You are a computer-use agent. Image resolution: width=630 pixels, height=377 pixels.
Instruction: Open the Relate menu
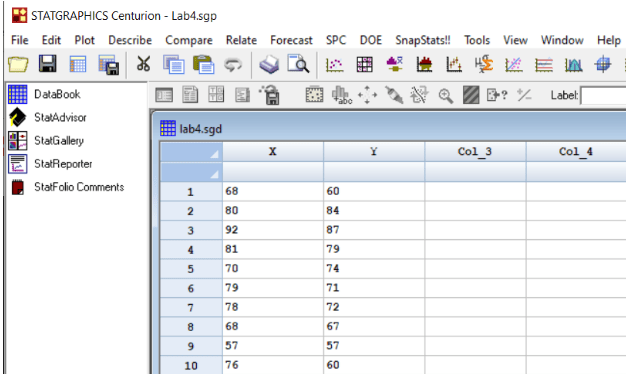point(241,40)
